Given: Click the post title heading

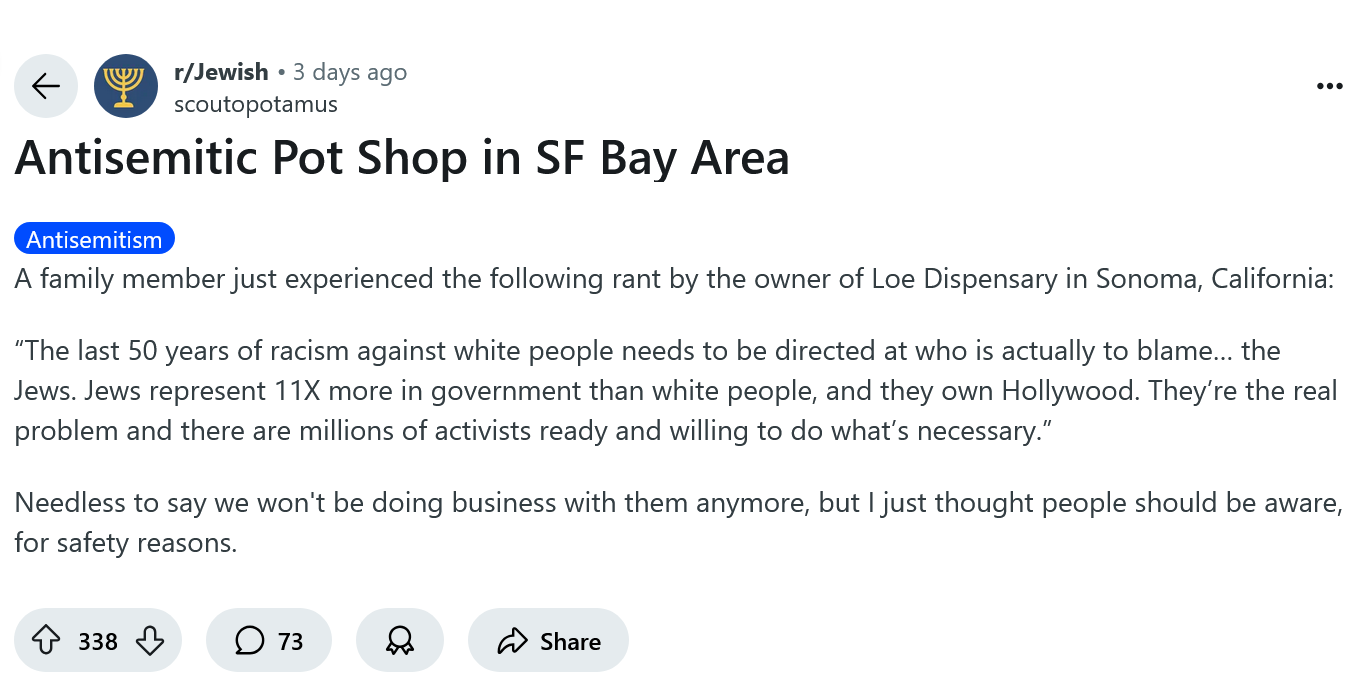Looking at the screenshot, I should click(402, 158).
